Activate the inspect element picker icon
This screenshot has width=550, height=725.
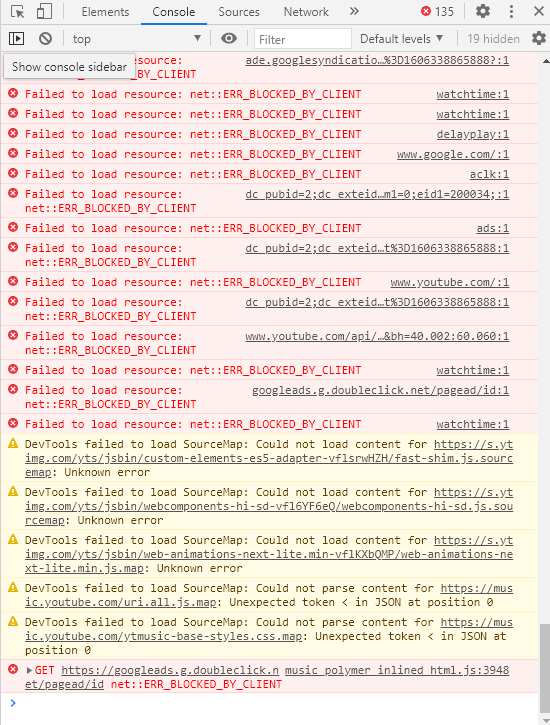coord(17,12)
